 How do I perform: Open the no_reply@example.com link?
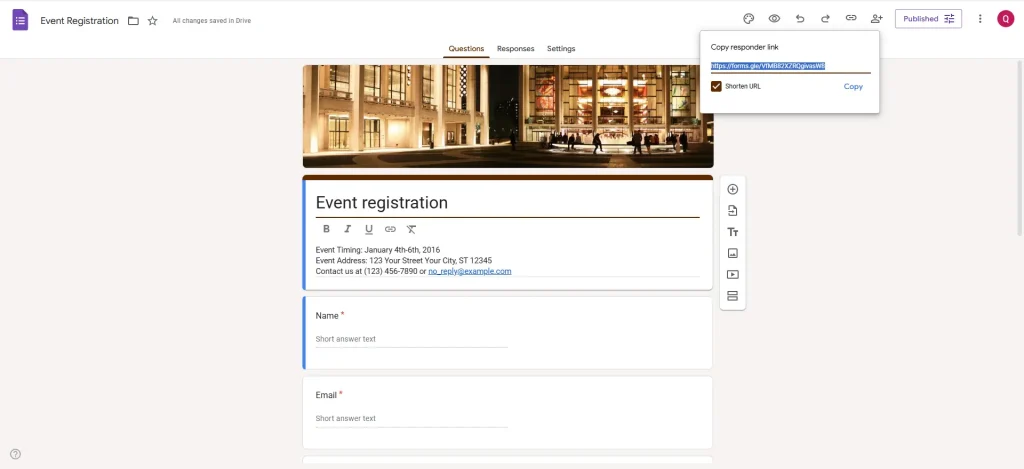point(470,271)
